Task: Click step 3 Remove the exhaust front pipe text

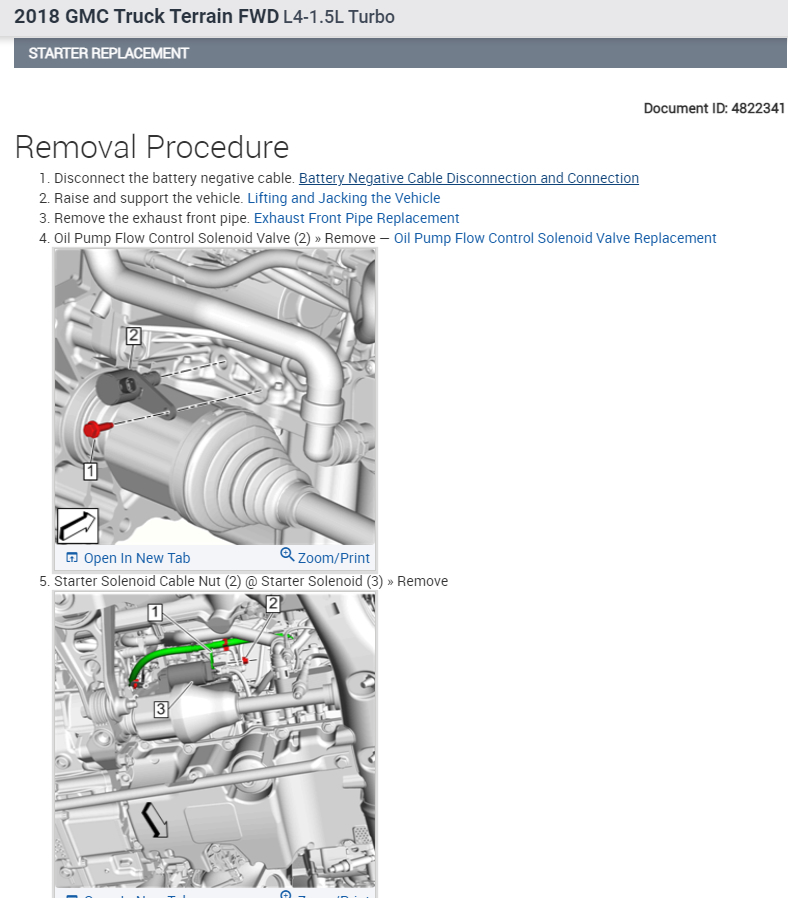Action: coord(152,218)
